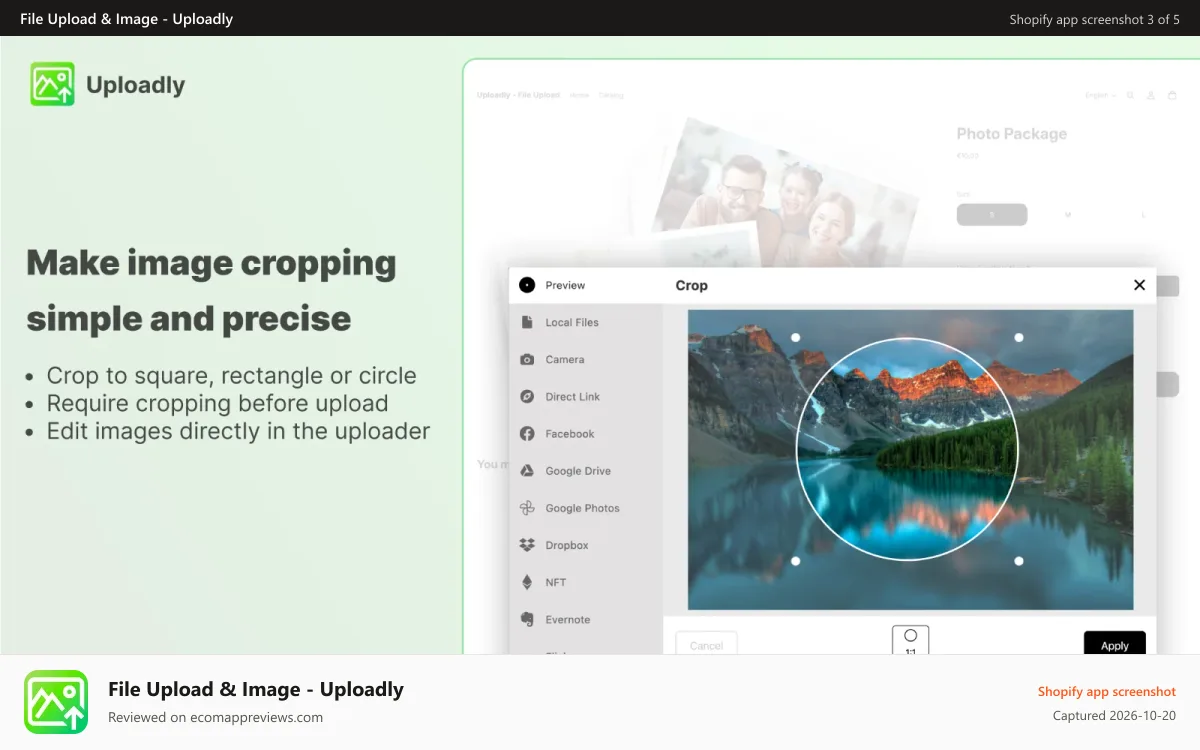Expand the English language dropdown
This screenshot has height=750, width=1200.
click(1100, 95)
